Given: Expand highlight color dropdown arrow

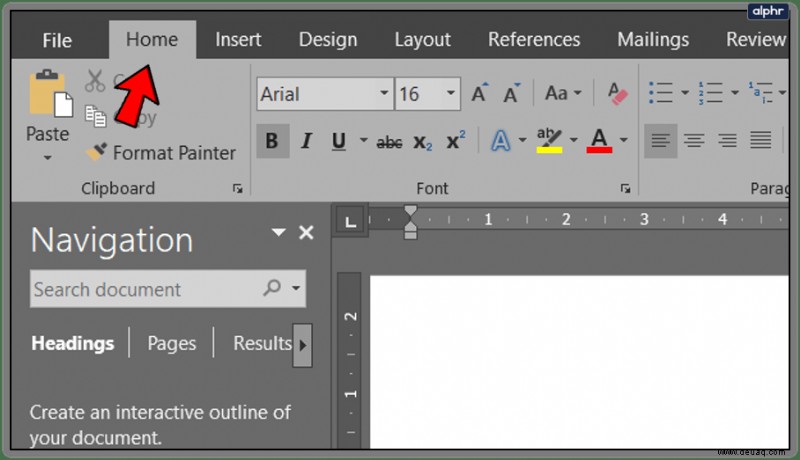Looking at the screenshot, I should 573,140.
